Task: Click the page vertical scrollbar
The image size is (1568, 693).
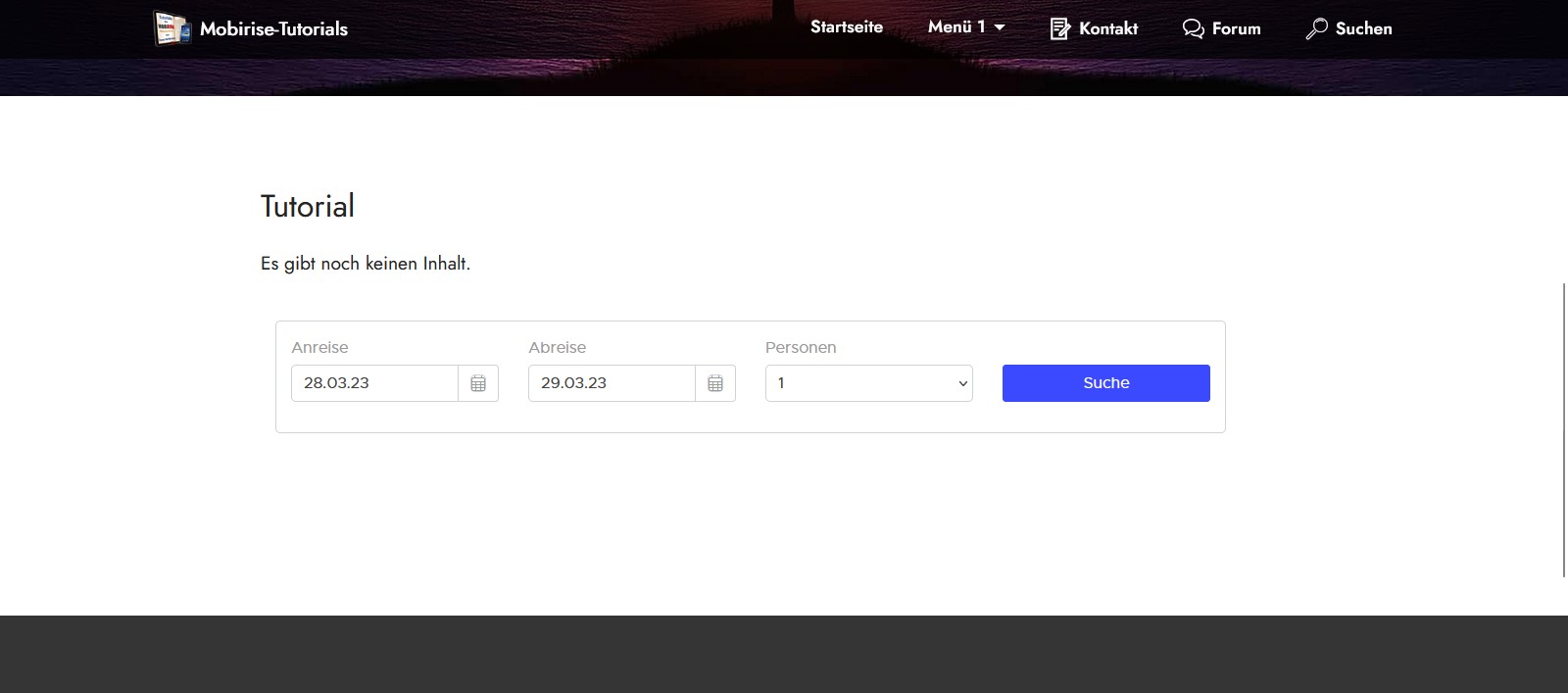Action: [1563, 429]
